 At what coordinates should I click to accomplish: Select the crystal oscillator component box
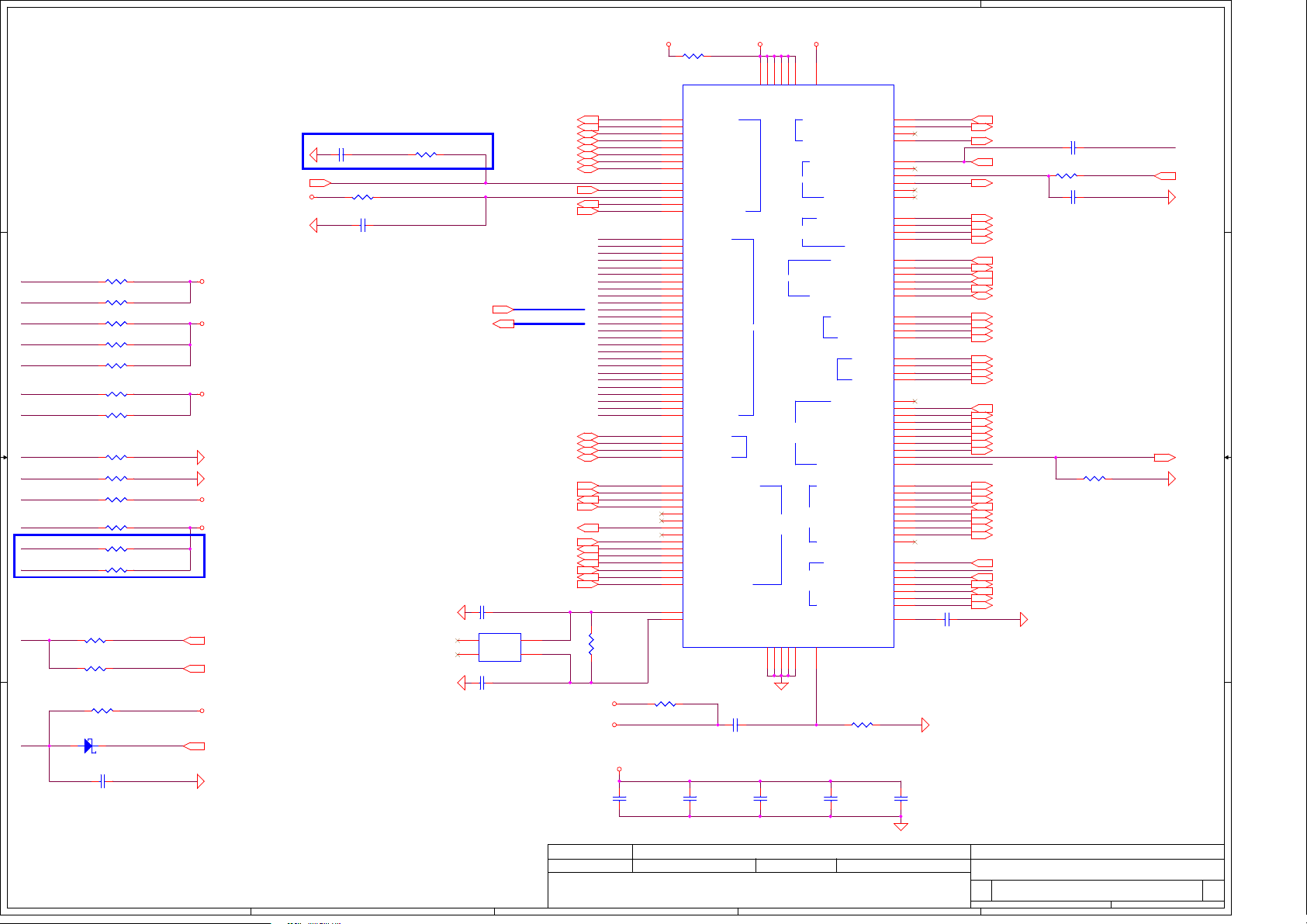tap(500, 647)
